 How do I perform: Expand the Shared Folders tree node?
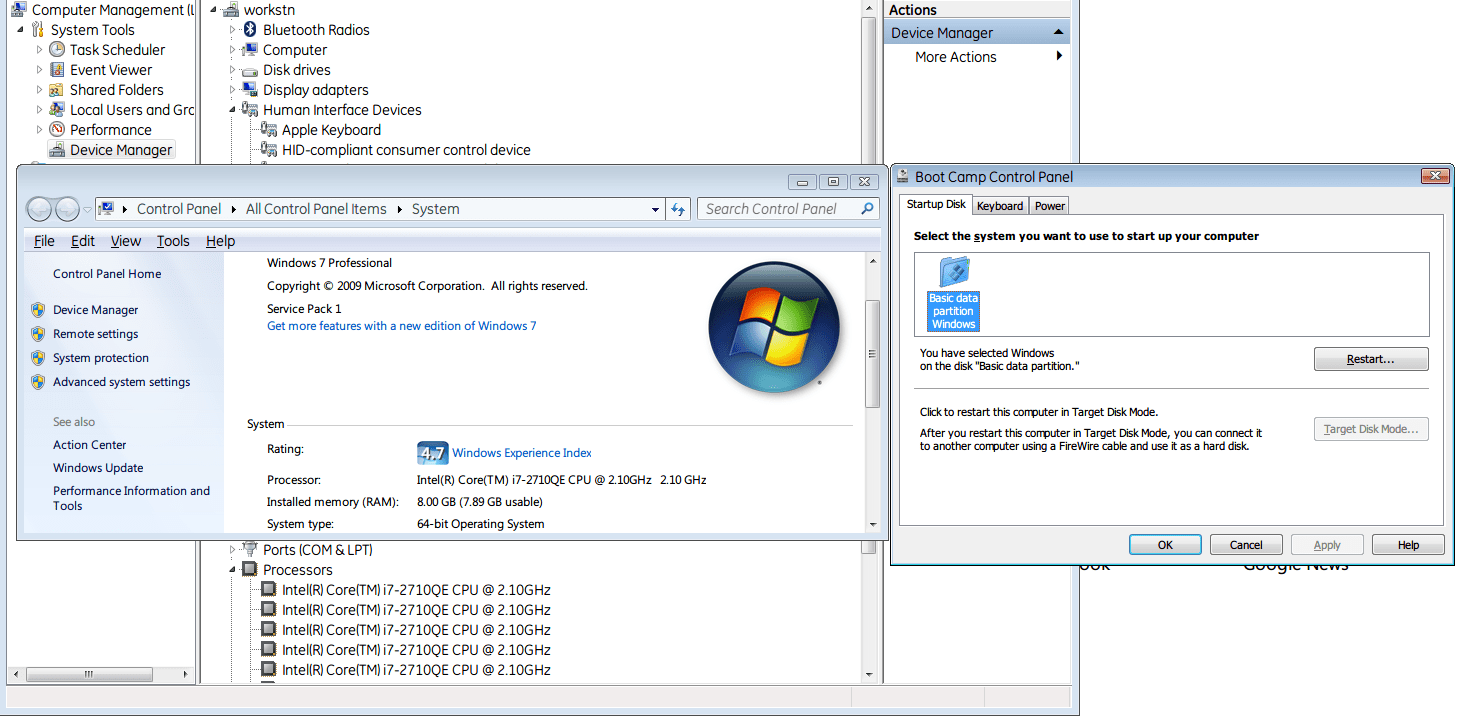tap(40, 90)
